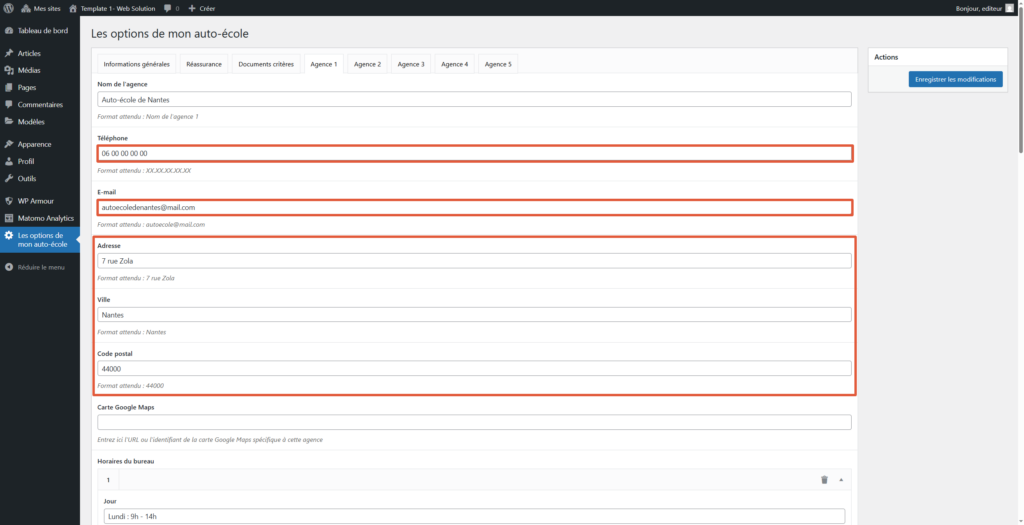Open Mes sites menu in admin bar
Image resolution: width=1024 pixels, height=525 pixels.
pyautogui.click(x=40, y=8)
